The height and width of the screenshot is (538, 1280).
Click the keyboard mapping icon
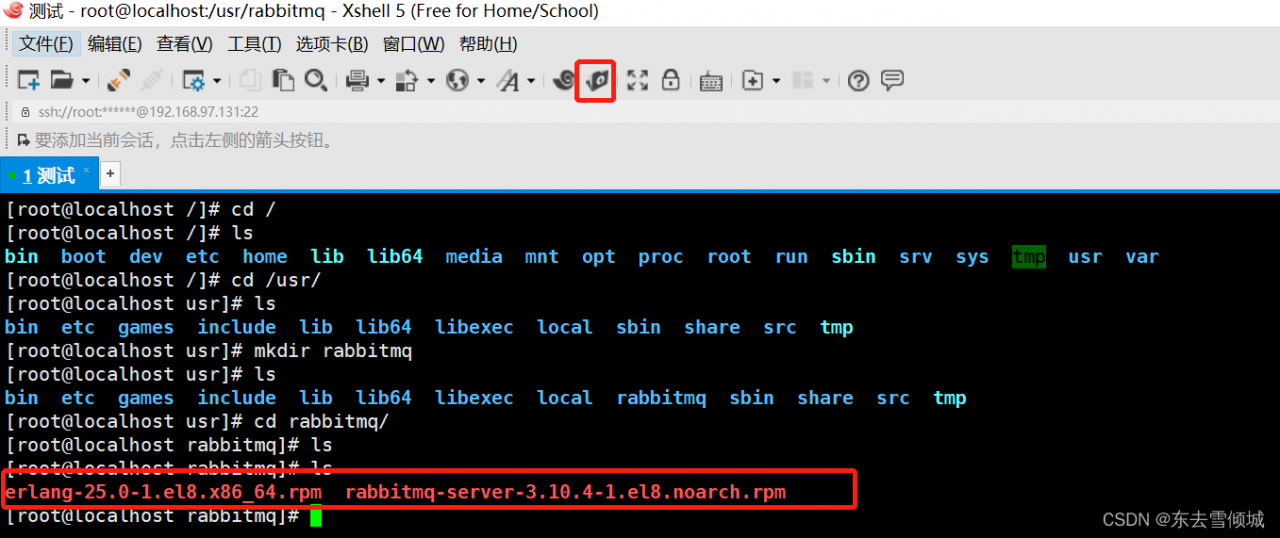(x=711, y=82)
